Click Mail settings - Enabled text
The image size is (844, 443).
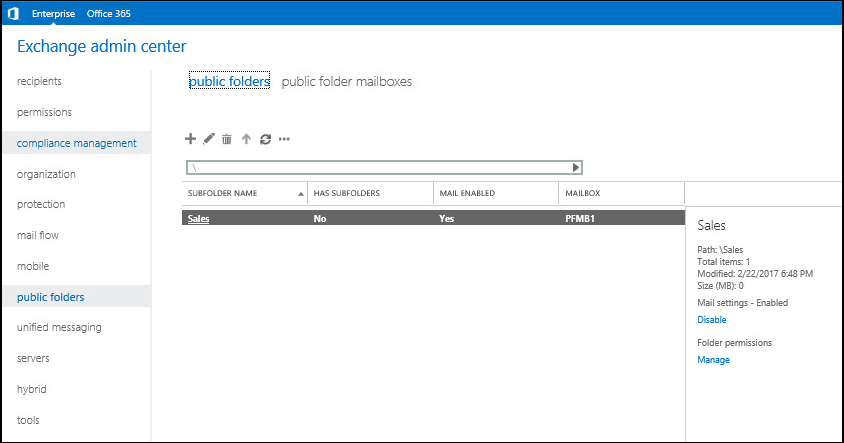(x=742, y=303)
